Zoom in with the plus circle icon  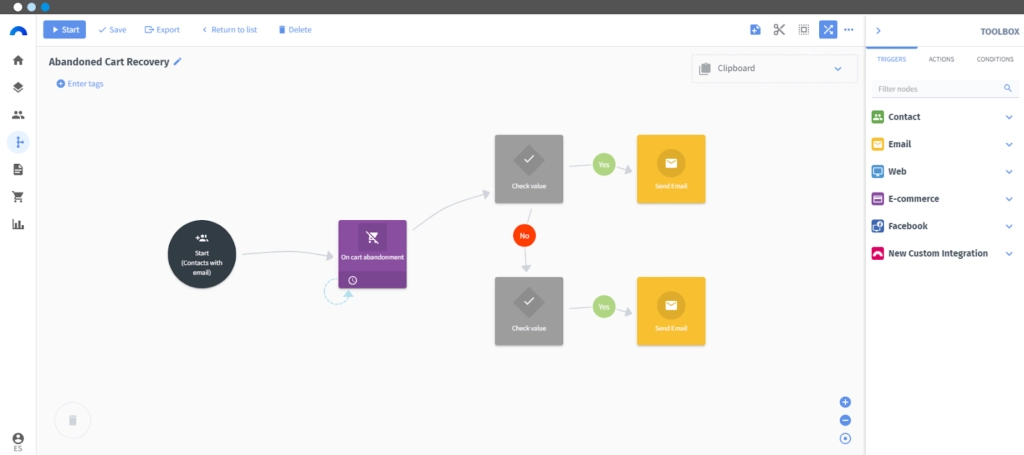845,402
